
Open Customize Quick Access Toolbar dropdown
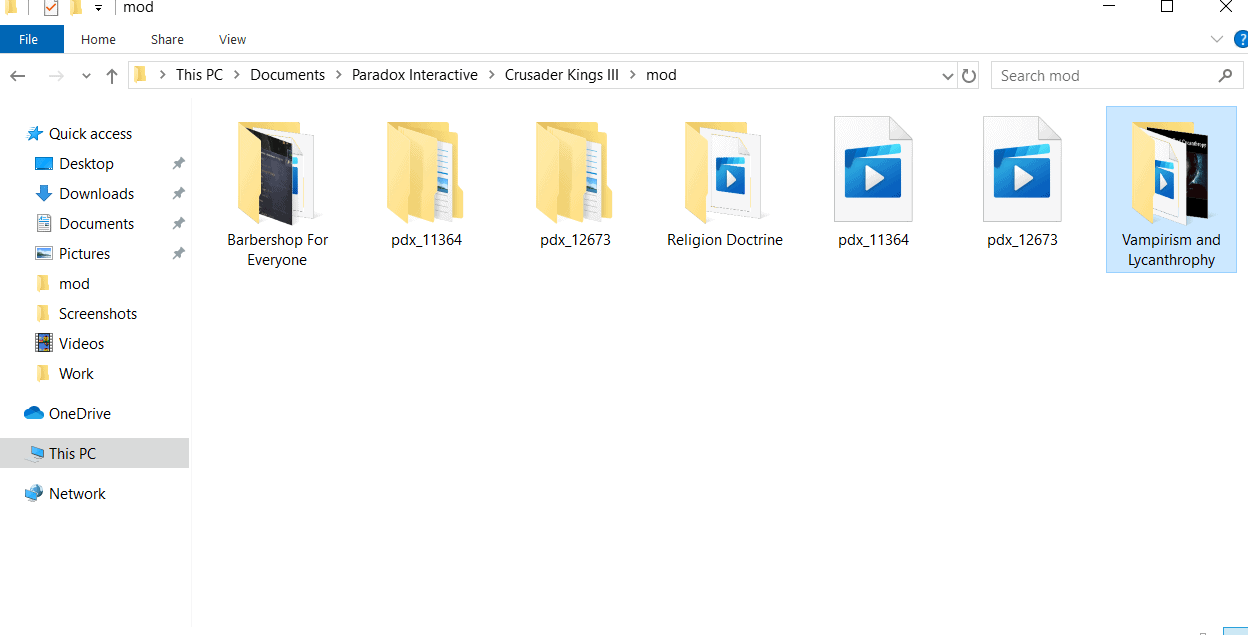98,8
